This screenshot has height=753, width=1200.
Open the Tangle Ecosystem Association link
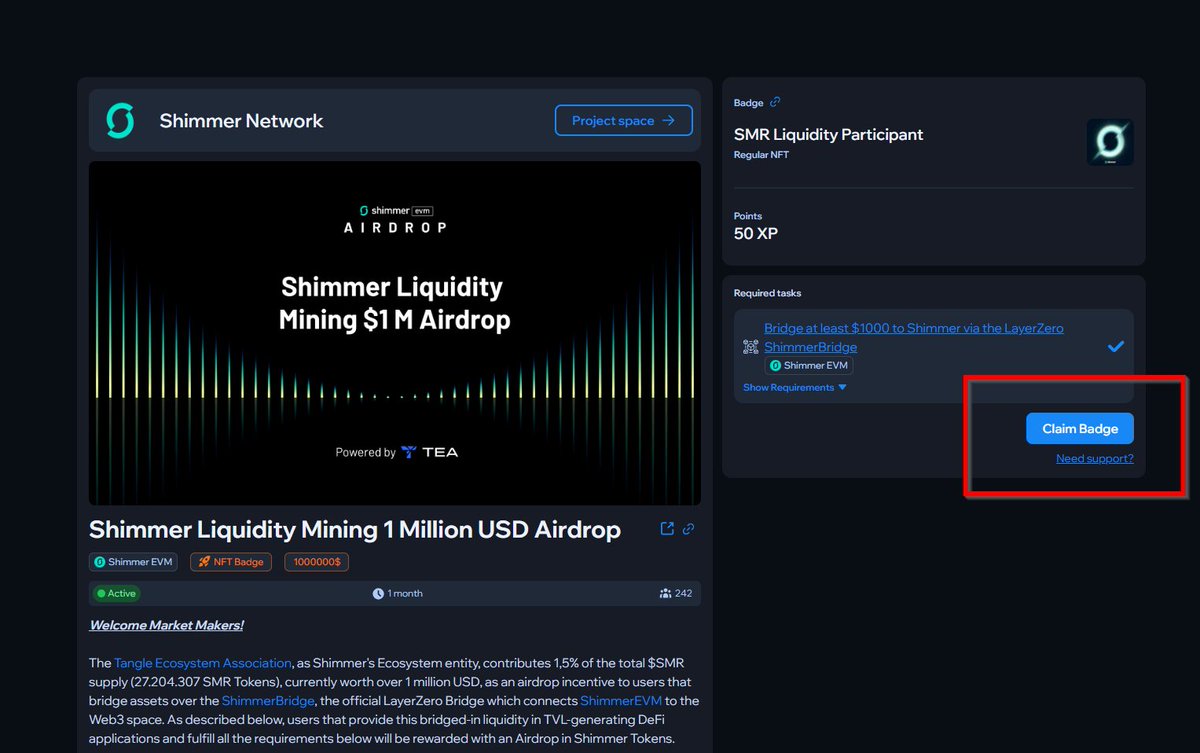[203, 663]
